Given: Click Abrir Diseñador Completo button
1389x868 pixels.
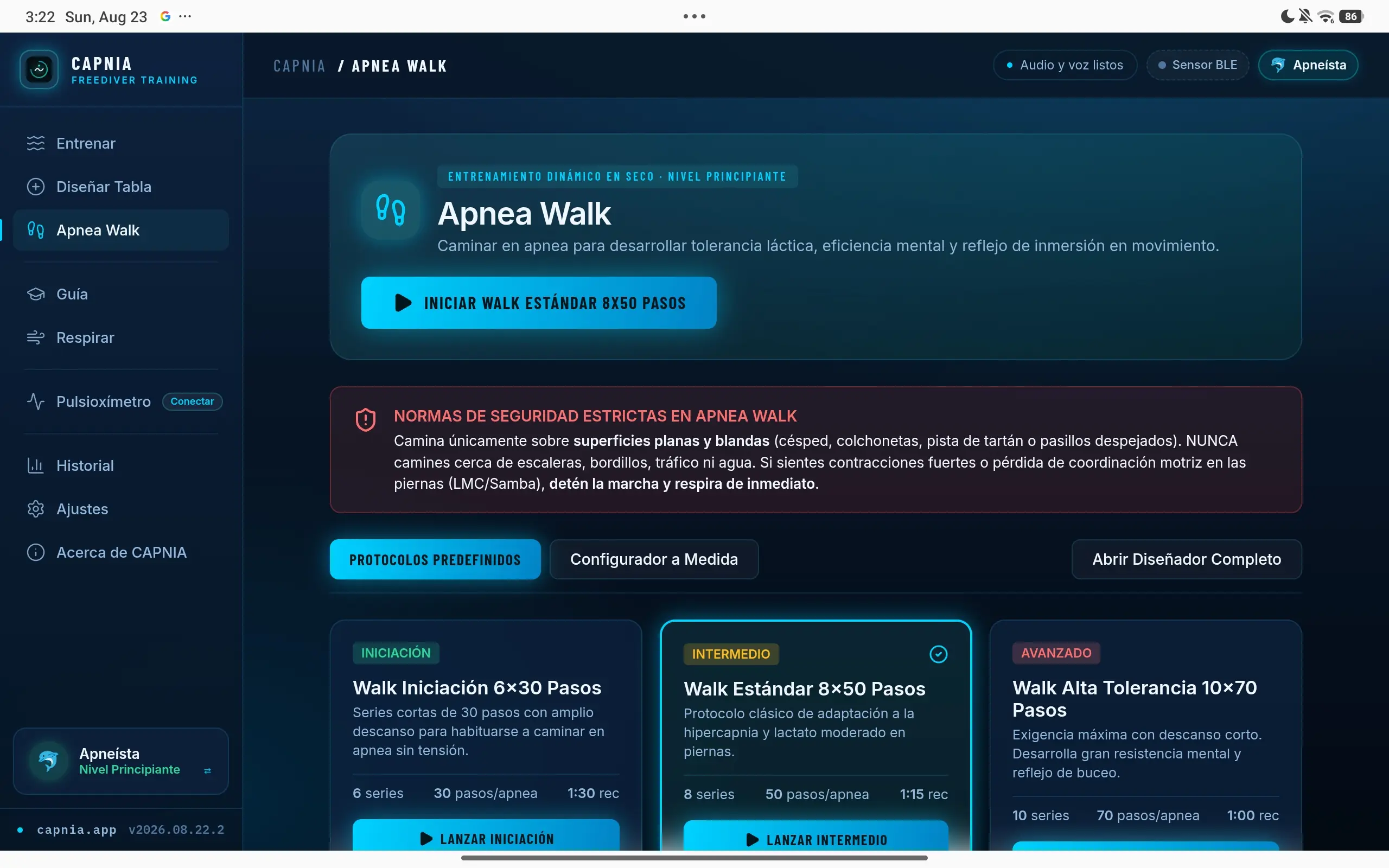Looking at the screenshot, I should (1187, 559).
